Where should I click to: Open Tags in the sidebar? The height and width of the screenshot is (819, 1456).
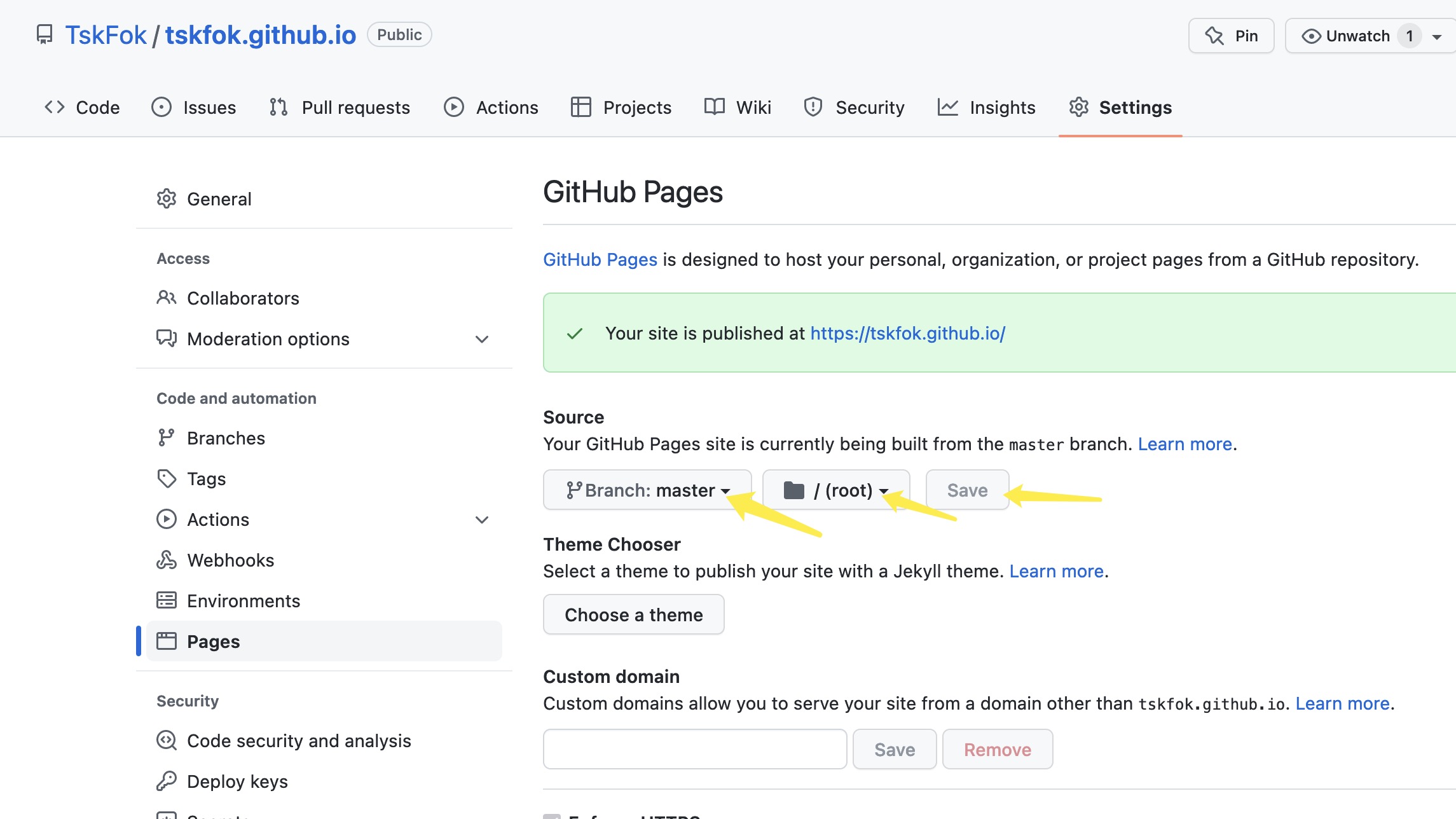pyautogui.click(x=324, y=479)
